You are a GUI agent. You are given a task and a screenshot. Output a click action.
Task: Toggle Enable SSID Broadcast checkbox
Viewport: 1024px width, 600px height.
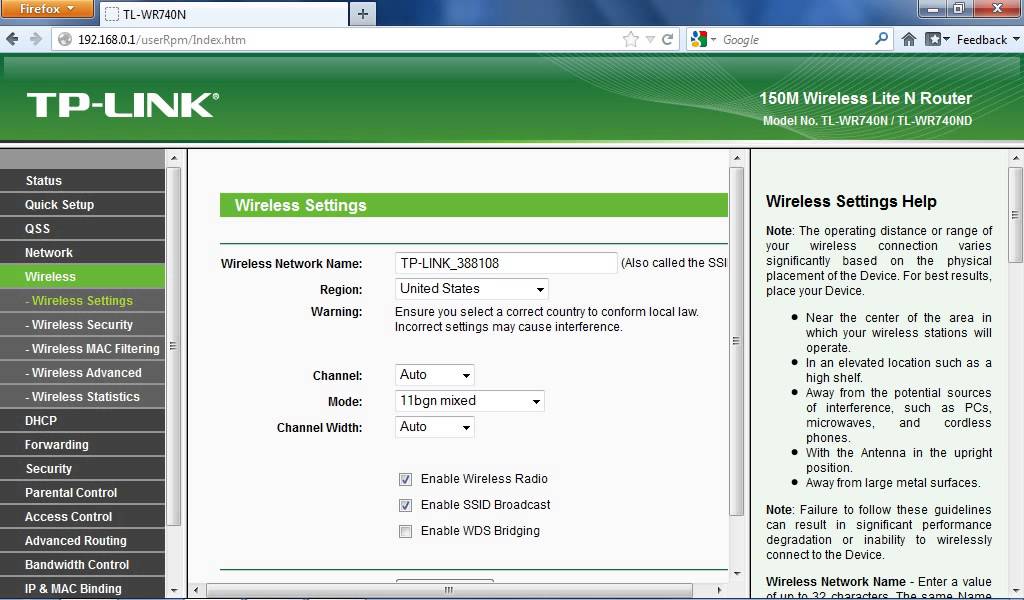tap(406, 505)
